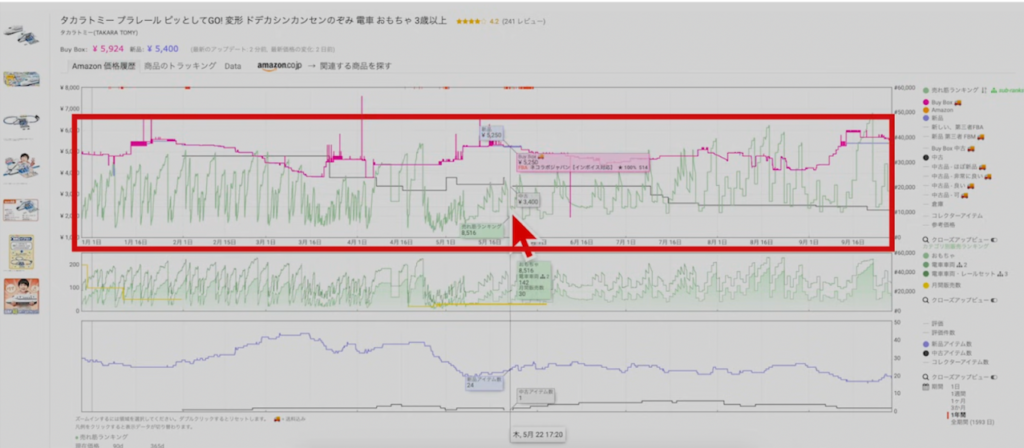Switch to the Data tab
1024x448 pixels.
[232, 66]
